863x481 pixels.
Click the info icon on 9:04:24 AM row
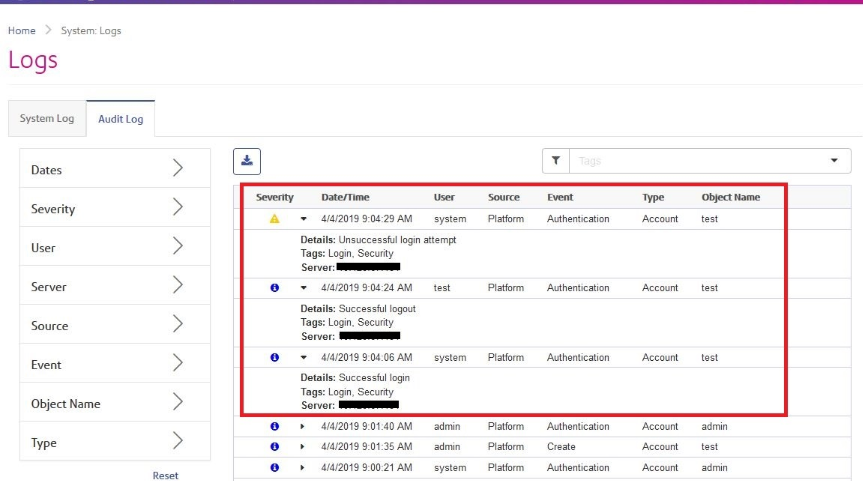274,288
